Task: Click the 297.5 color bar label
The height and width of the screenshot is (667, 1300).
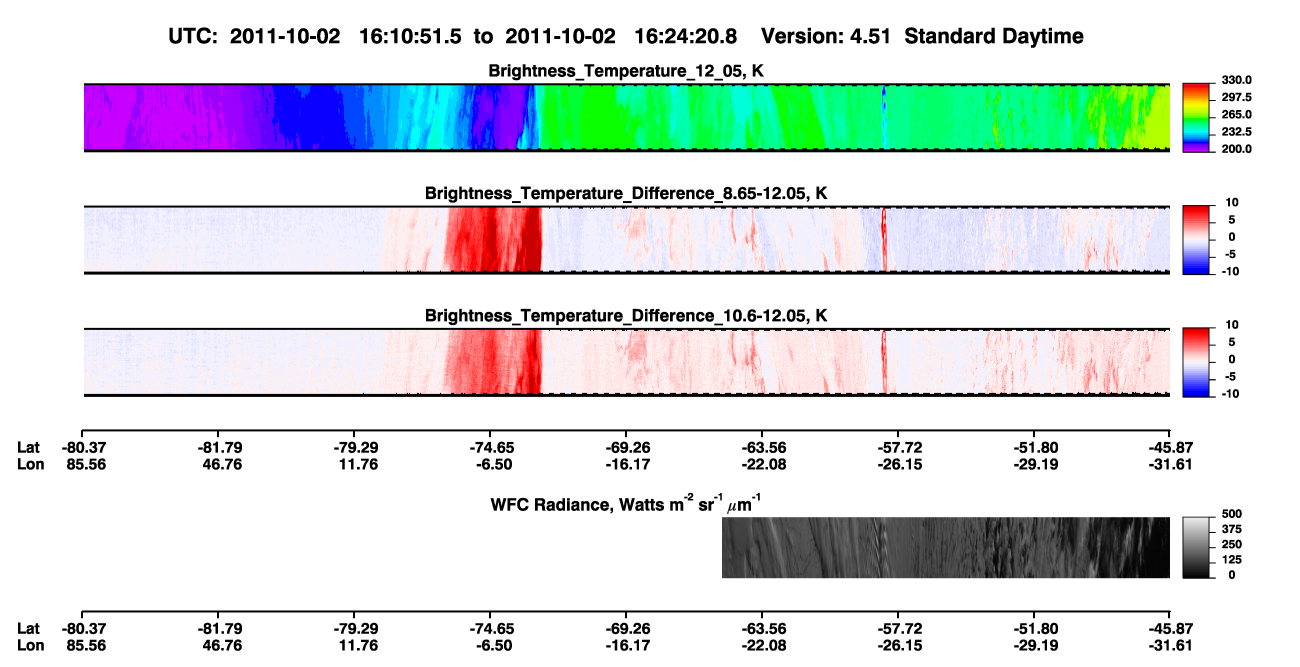Action: point(1237,97)
